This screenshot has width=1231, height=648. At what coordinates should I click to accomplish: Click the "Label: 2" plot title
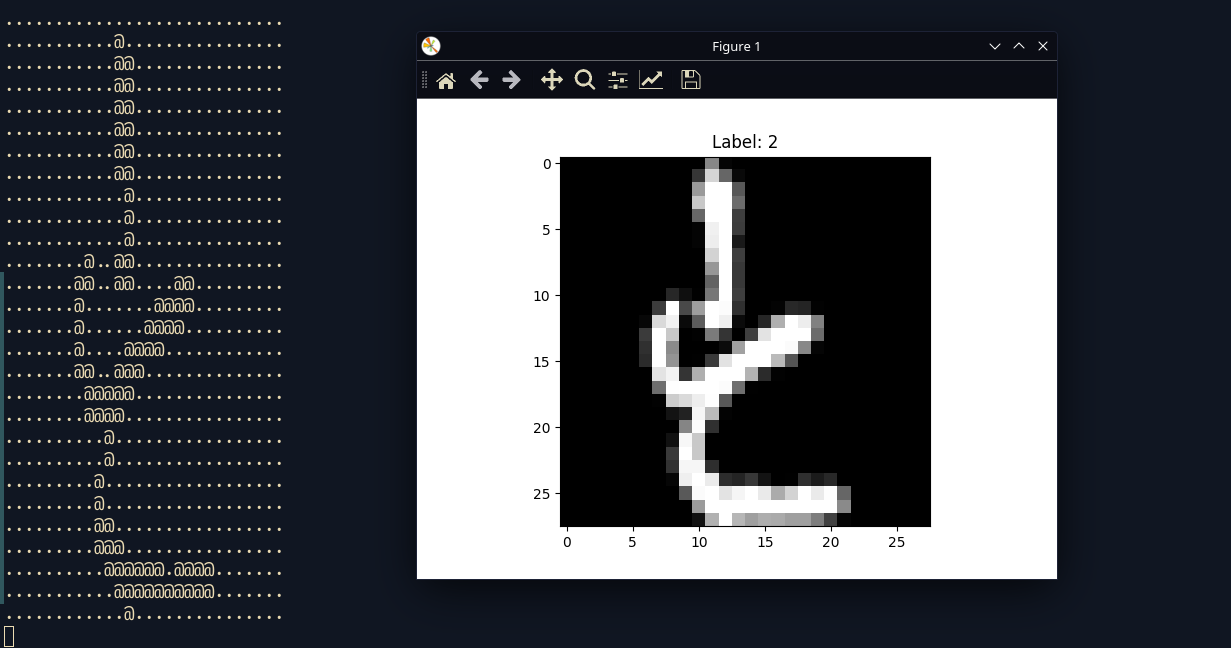point(745,142)
